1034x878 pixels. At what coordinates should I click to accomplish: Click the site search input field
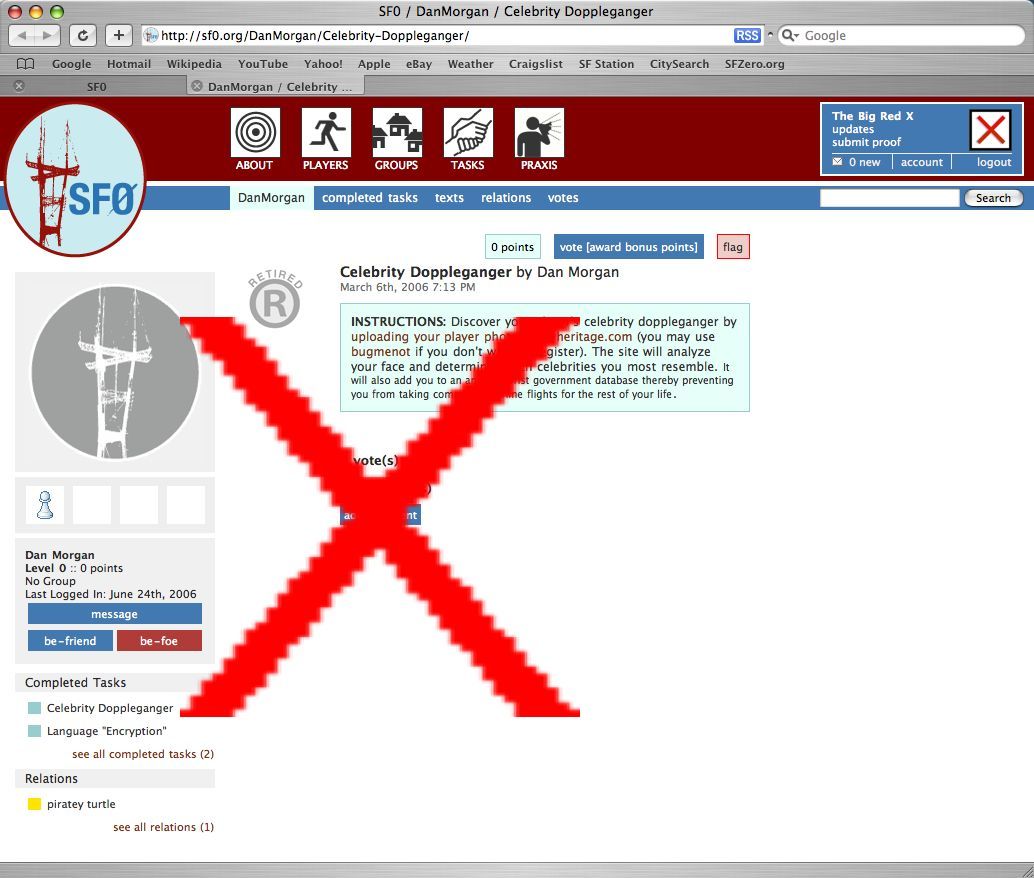coord(889,198)
